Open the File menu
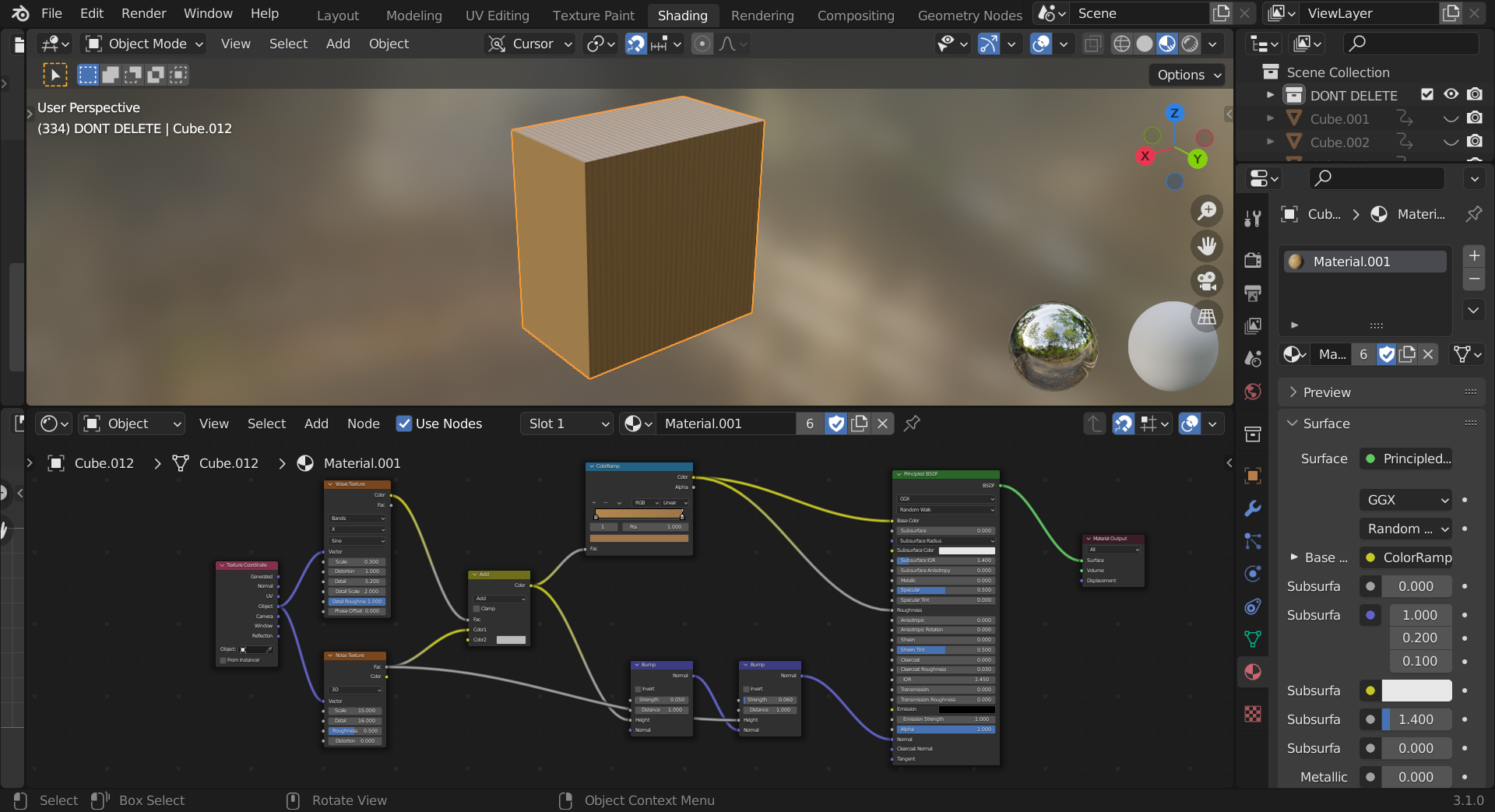1495x812 pixels. click(x=51, y=13)
